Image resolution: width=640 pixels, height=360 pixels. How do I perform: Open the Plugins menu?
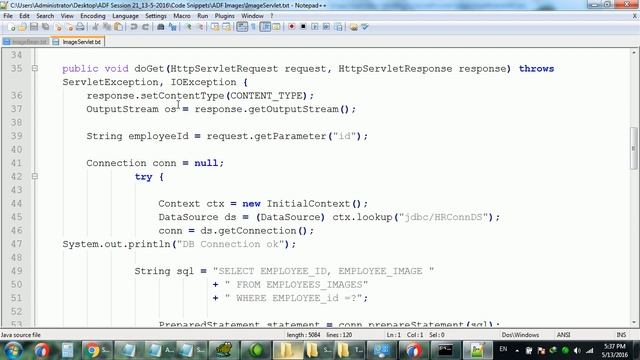(224, 16)
